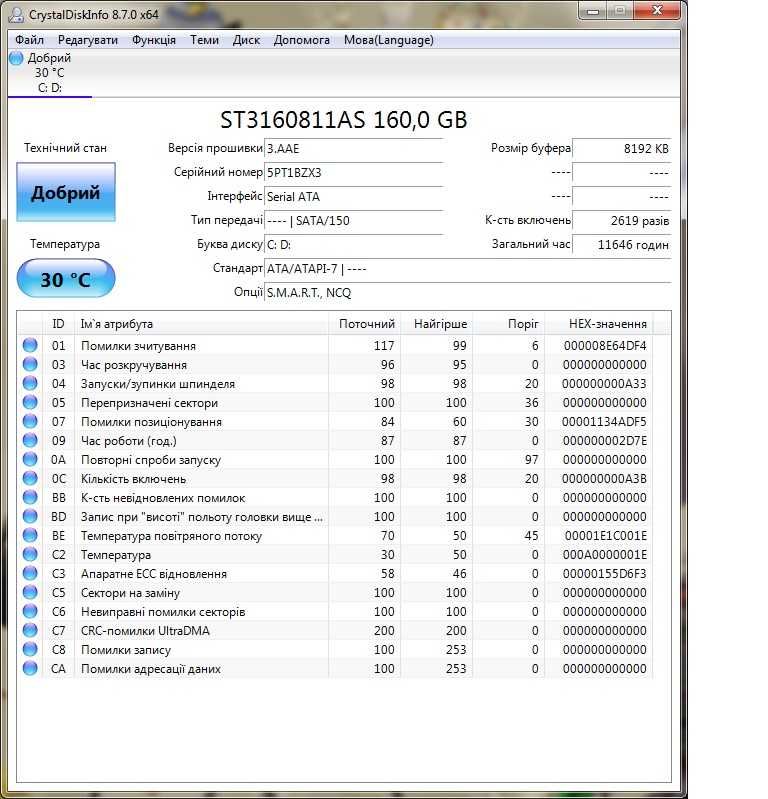Open the Теми menu

(x=204, y=40)
